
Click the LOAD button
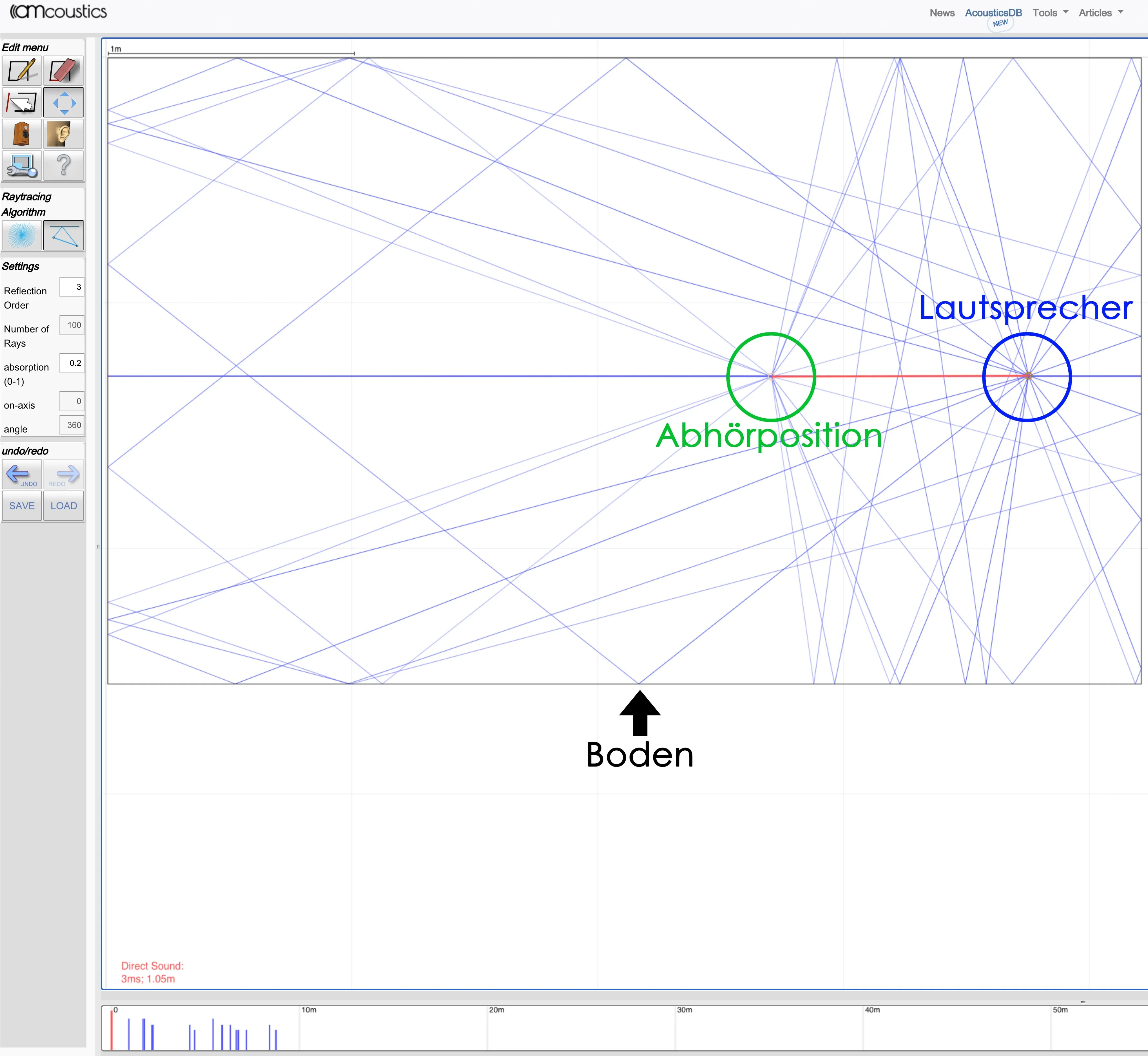pyautogui.click(x=63, y=506)
